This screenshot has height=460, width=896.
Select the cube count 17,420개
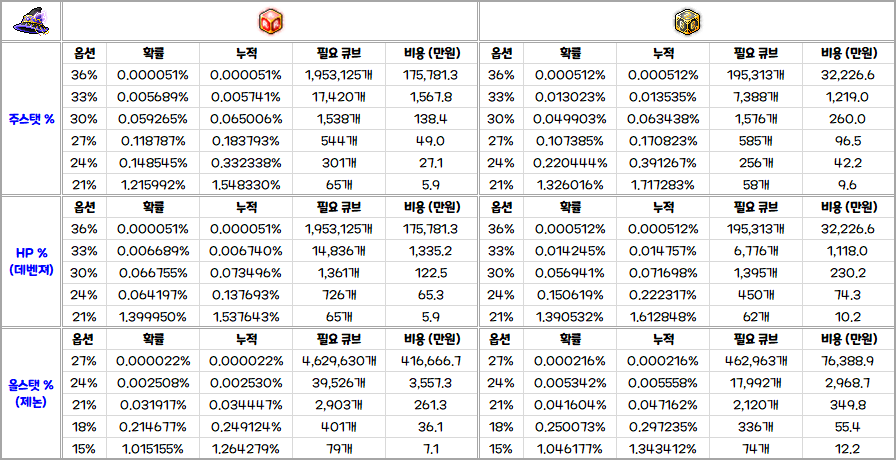(339, 97)
